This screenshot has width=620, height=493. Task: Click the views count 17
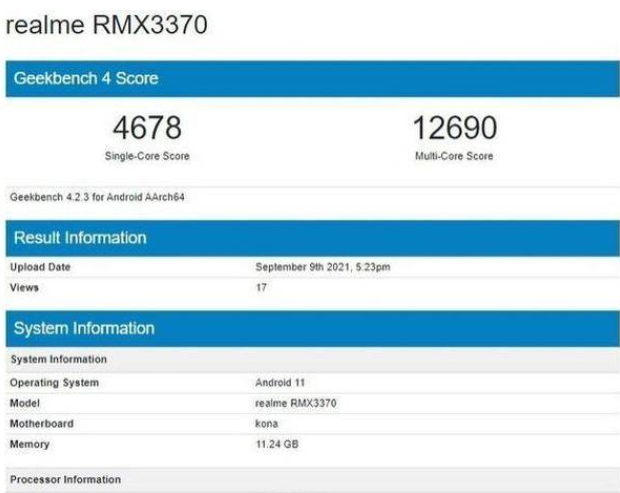coord(261,287)
